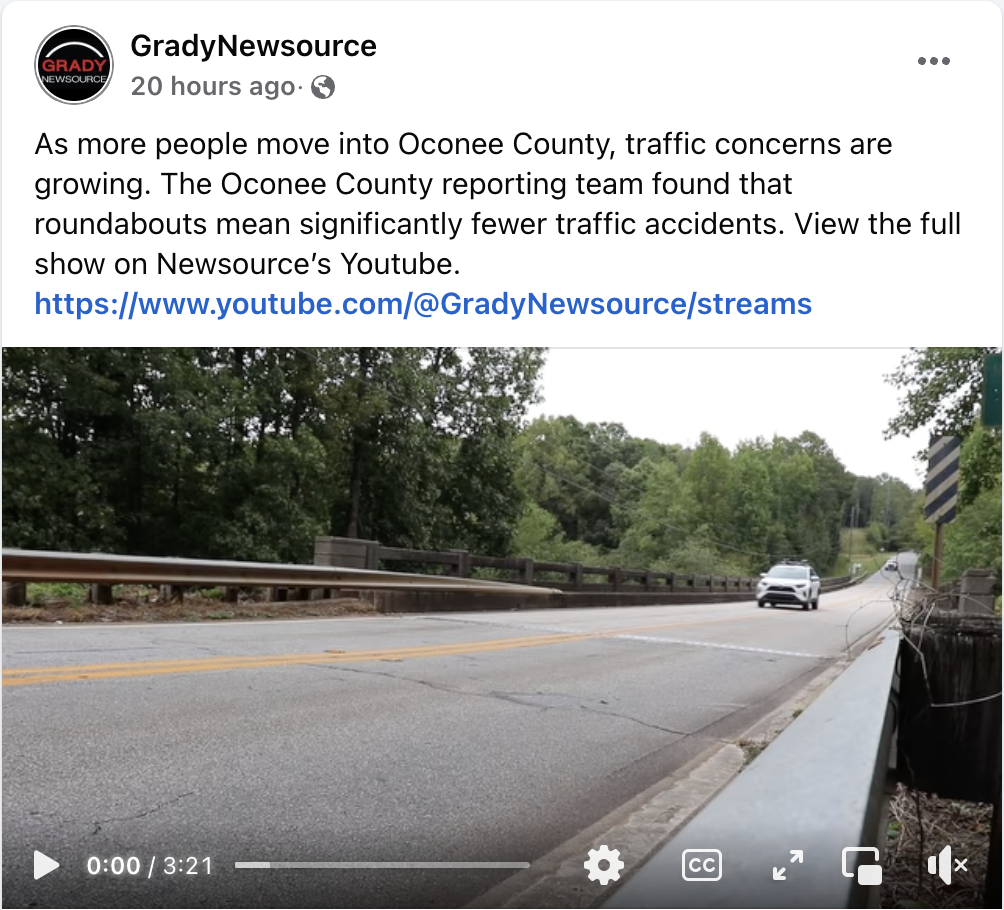Click the GradyNewsource profile logo

tap(74, 65)
